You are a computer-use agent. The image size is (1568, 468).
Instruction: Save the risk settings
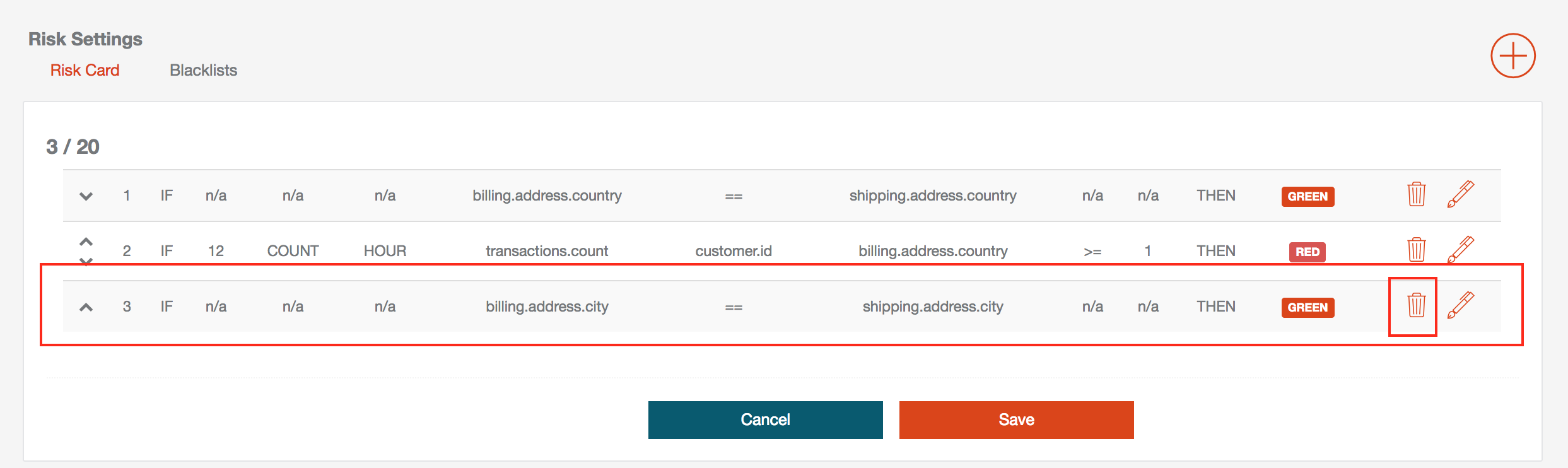click(1016, 419)
